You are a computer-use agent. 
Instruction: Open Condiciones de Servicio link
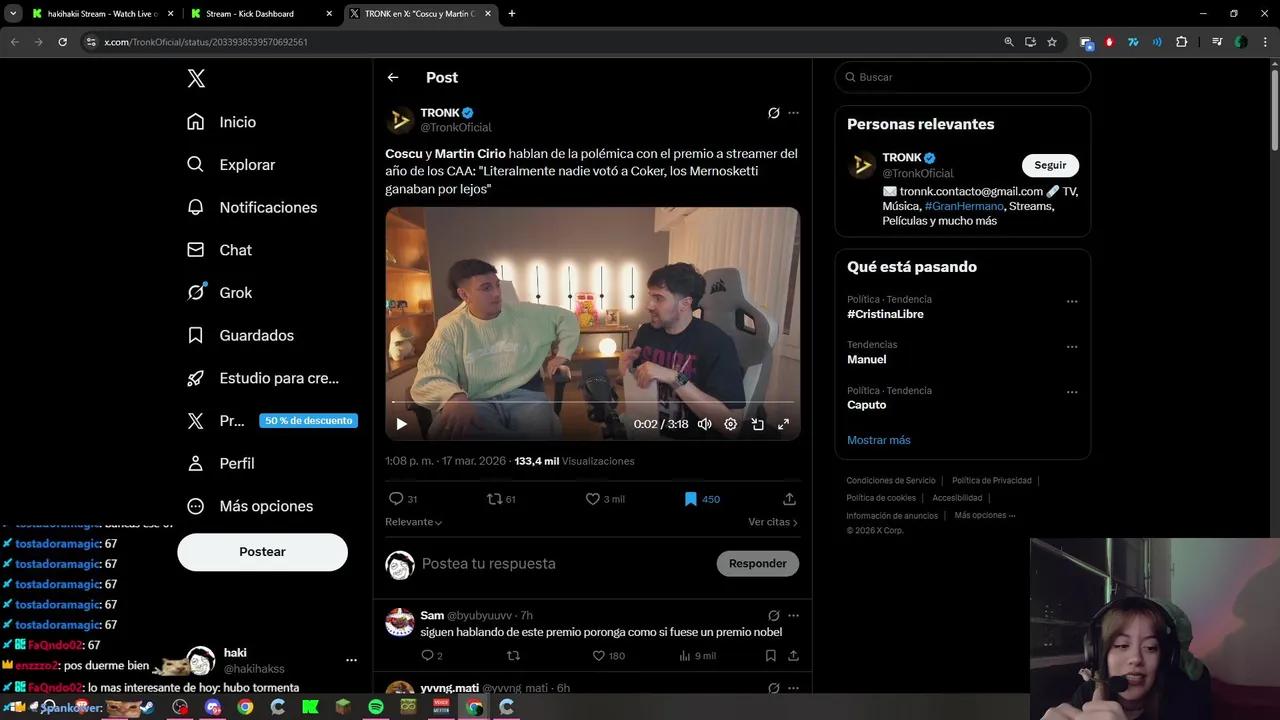click(891, 481)
